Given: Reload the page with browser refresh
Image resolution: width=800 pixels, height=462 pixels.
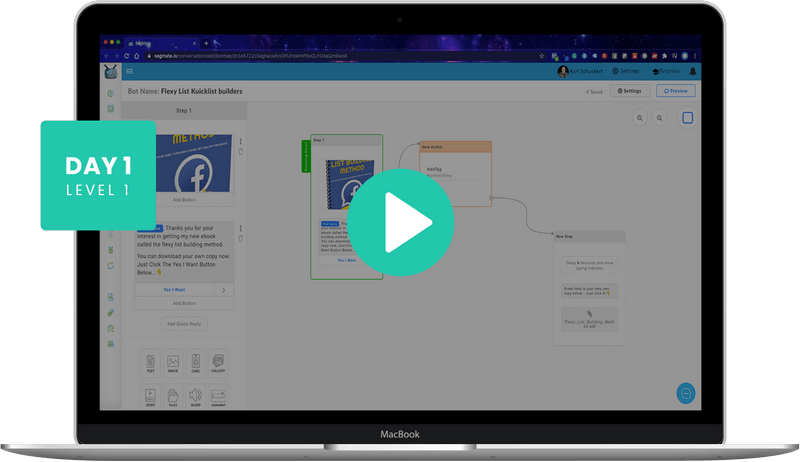Looking at the screenshot, I should point(127,56).
